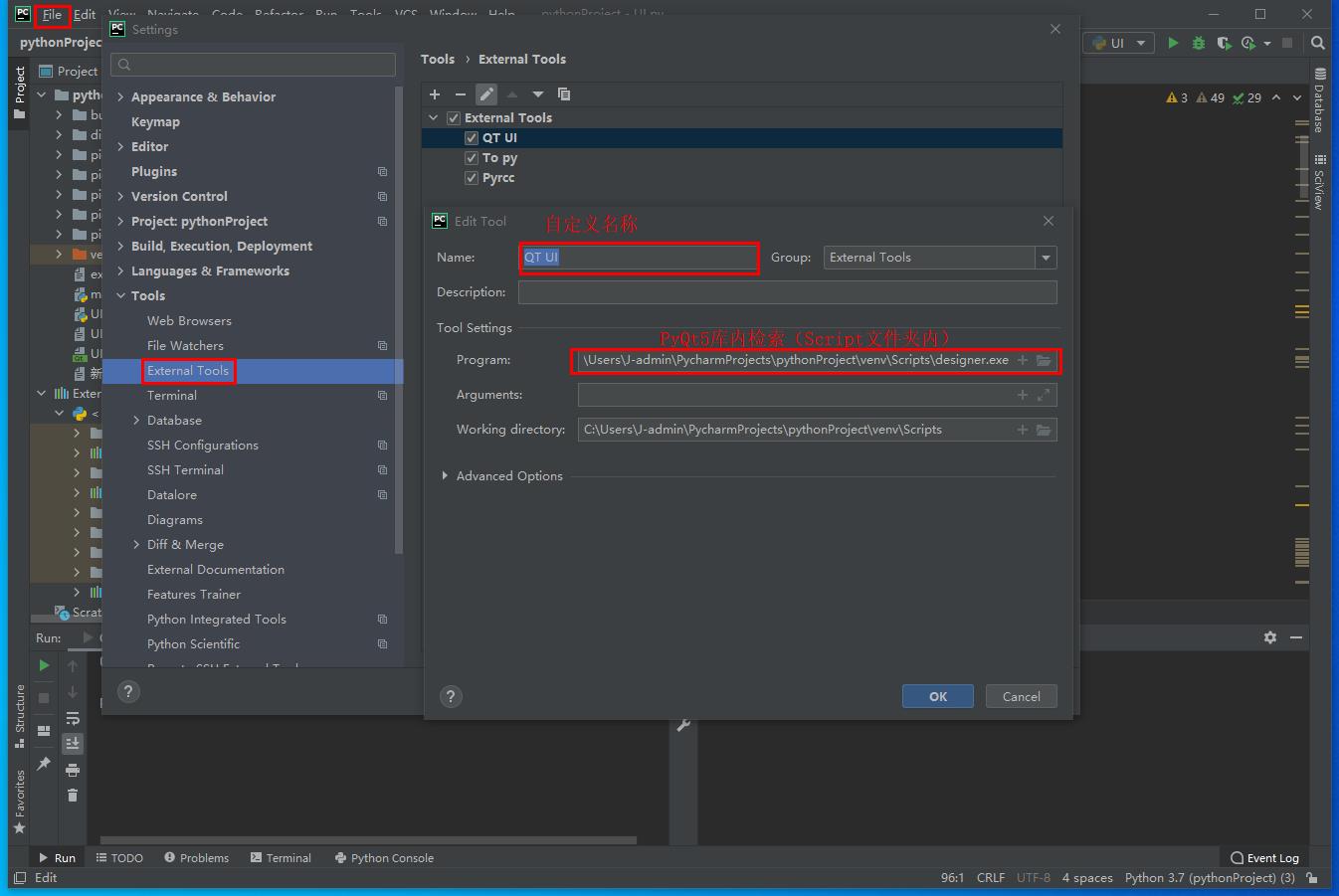This screenshot has height=896, width=1339.
Task: Profile the UI configuration
Action: tap(1247, 43)
